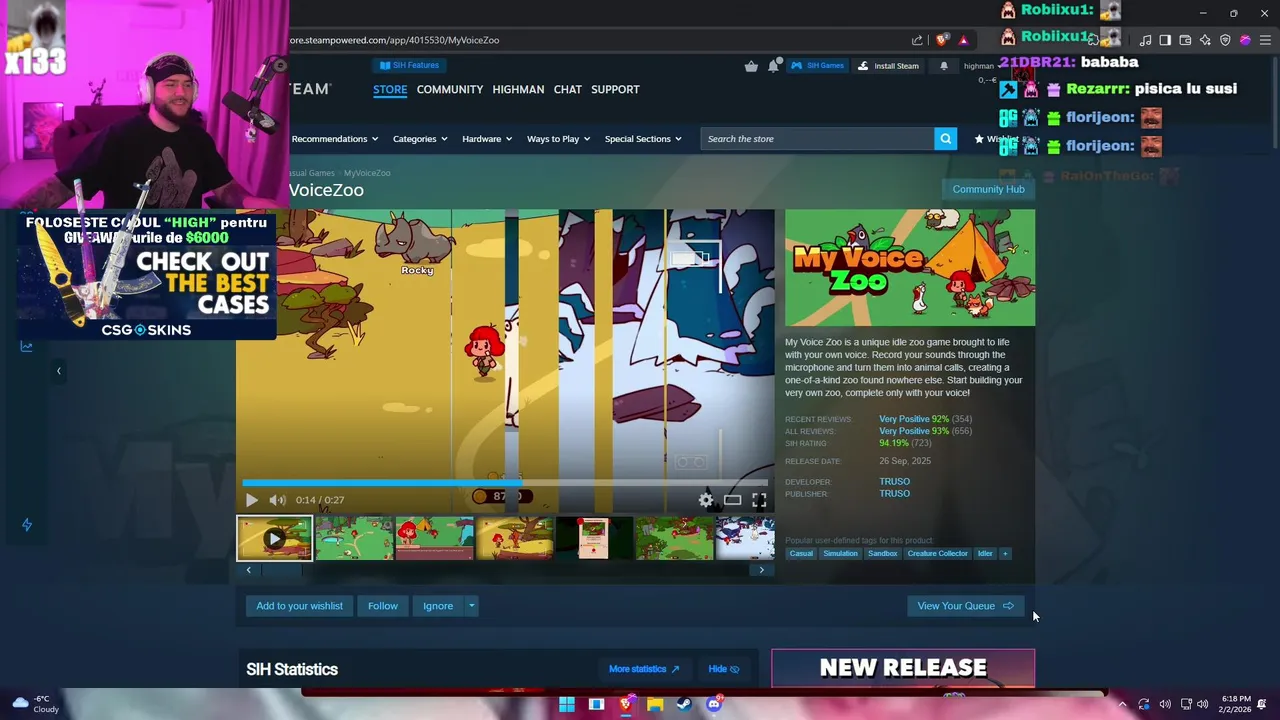Screen dimensions: 1280x720
Task: Open the Community Hub
Action: (x=988, y=189)
